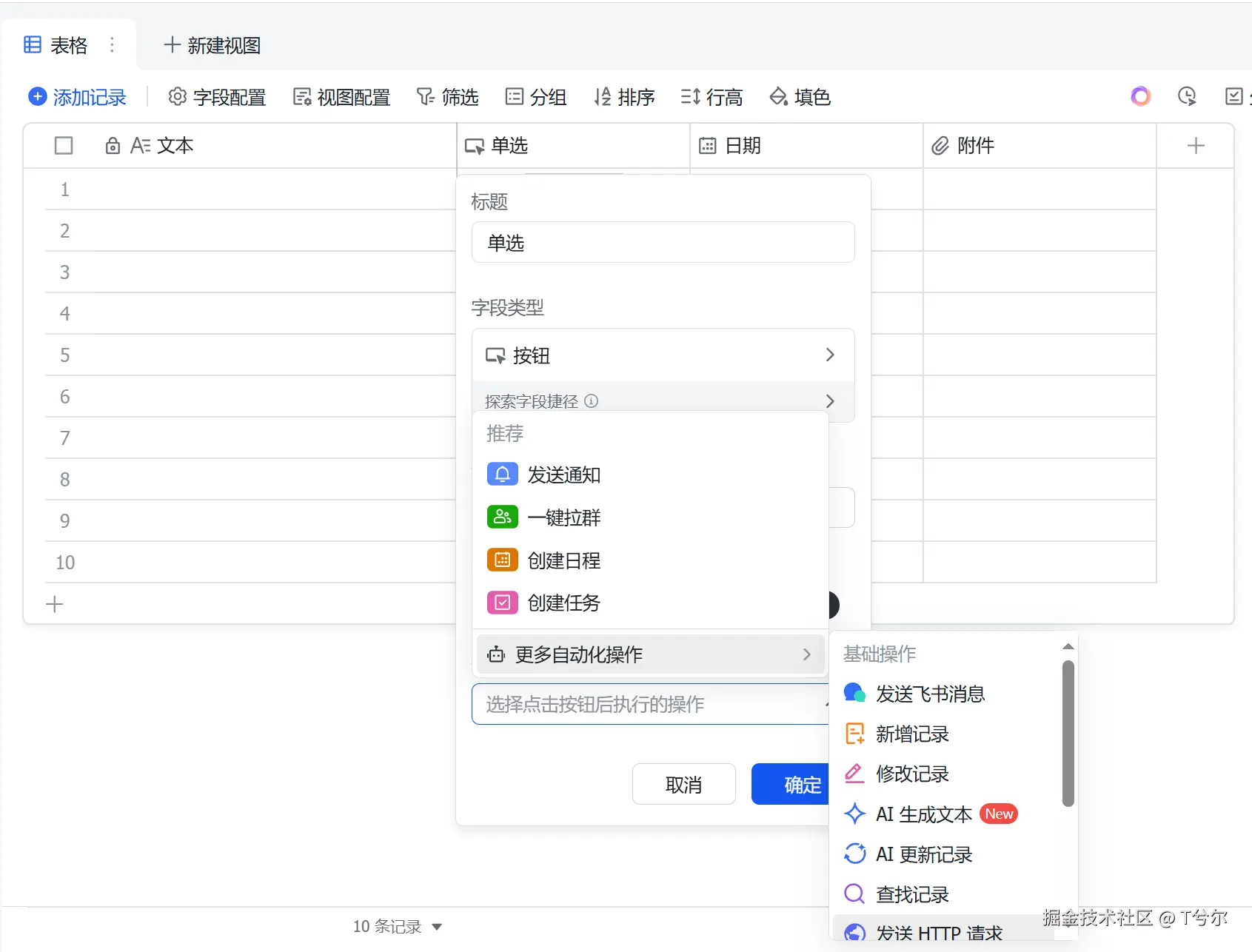This screenshot has height=952, width=1252.
Task: Select 新增记录 in basic operations
Action: pyautogui.click(x=945, y=734)
